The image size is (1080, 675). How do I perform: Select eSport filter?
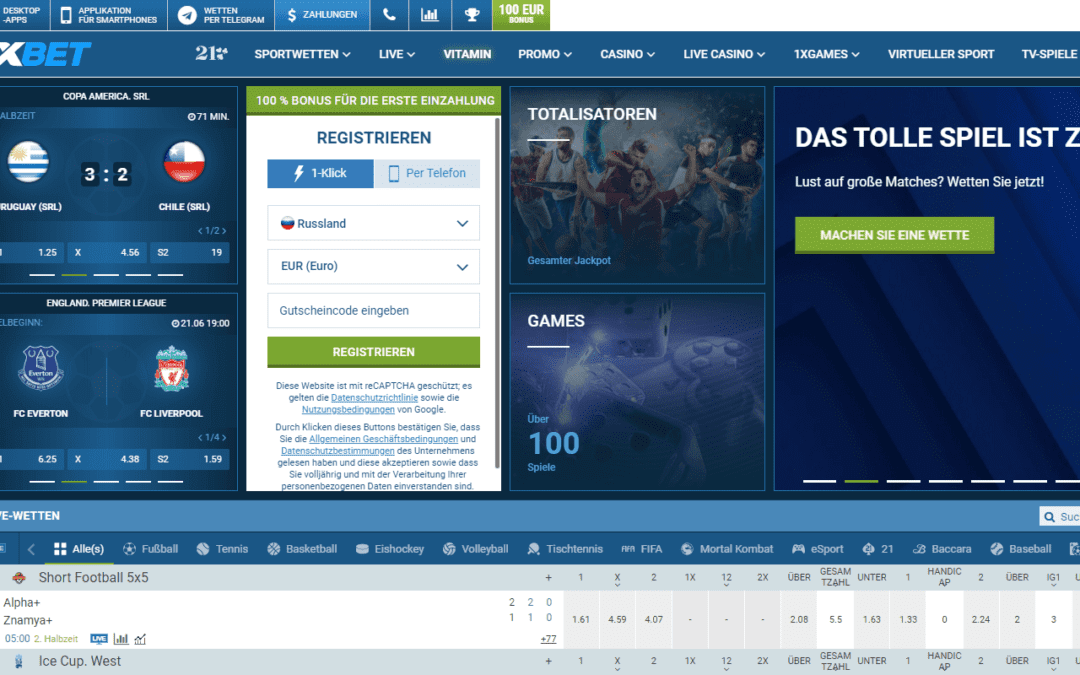[818, 549]
